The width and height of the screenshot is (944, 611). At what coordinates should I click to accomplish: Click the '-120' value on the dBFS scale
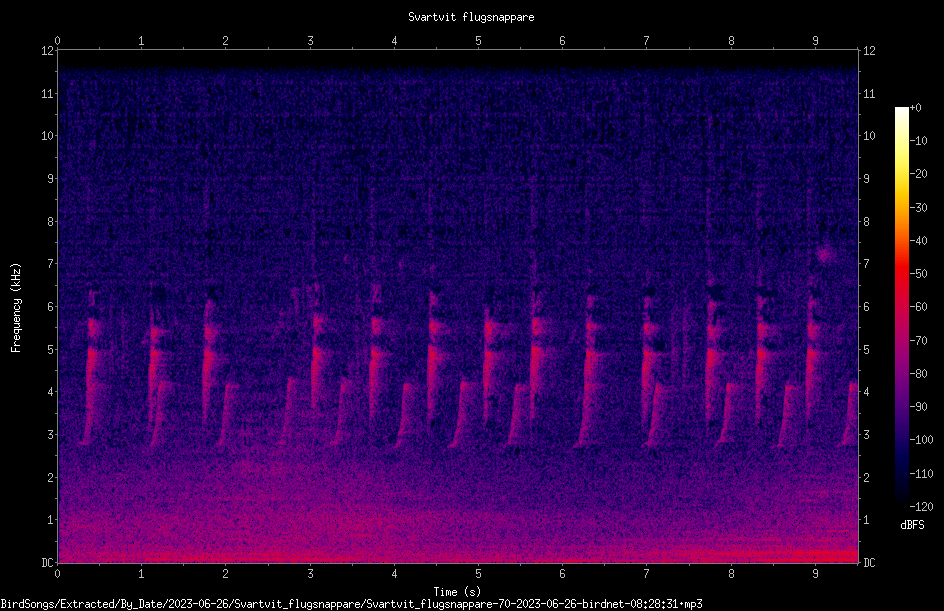(921, 507)
